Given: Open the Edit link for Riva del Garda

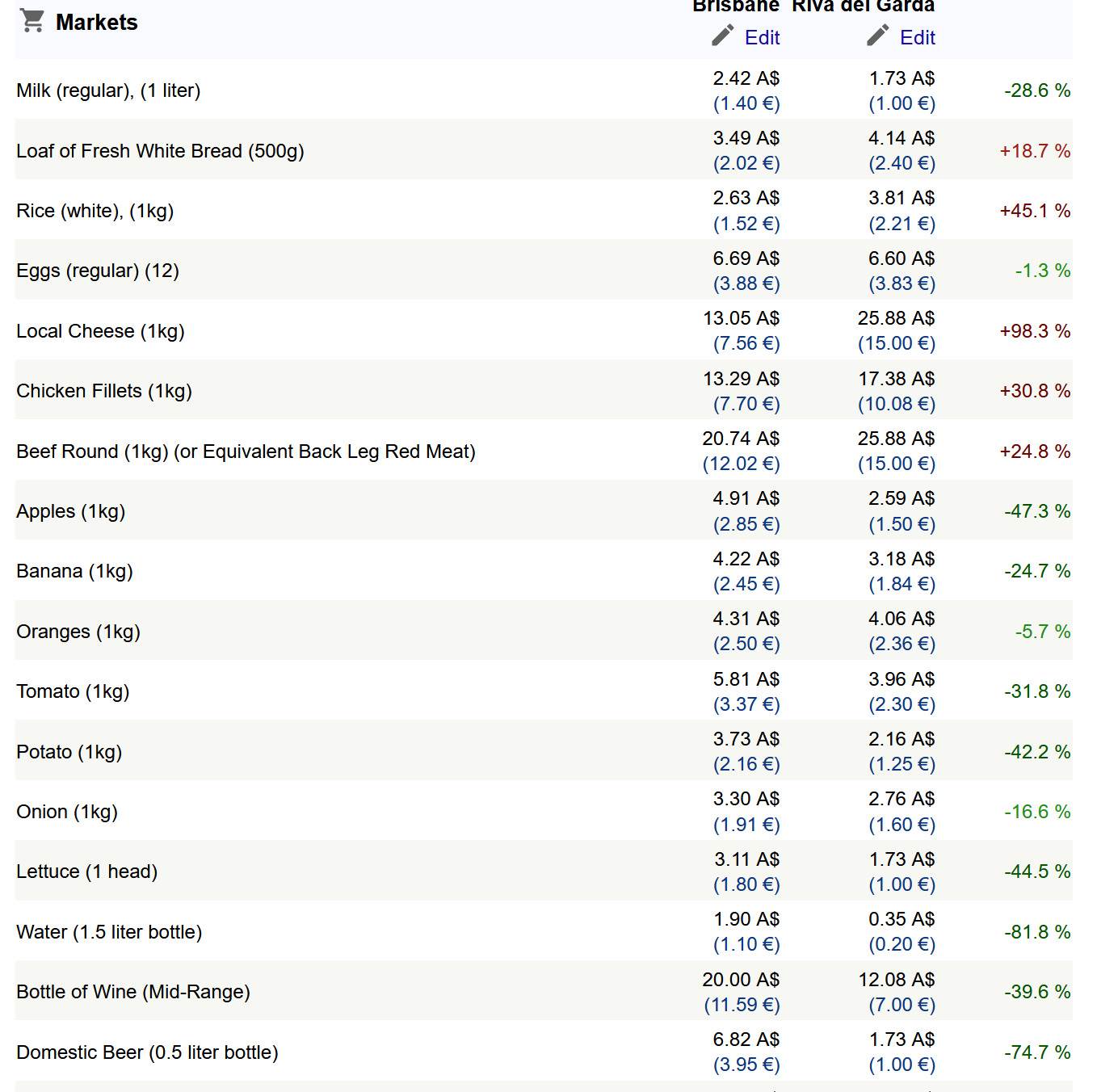Looking at the screenshot, I should [x=917, y=38].
